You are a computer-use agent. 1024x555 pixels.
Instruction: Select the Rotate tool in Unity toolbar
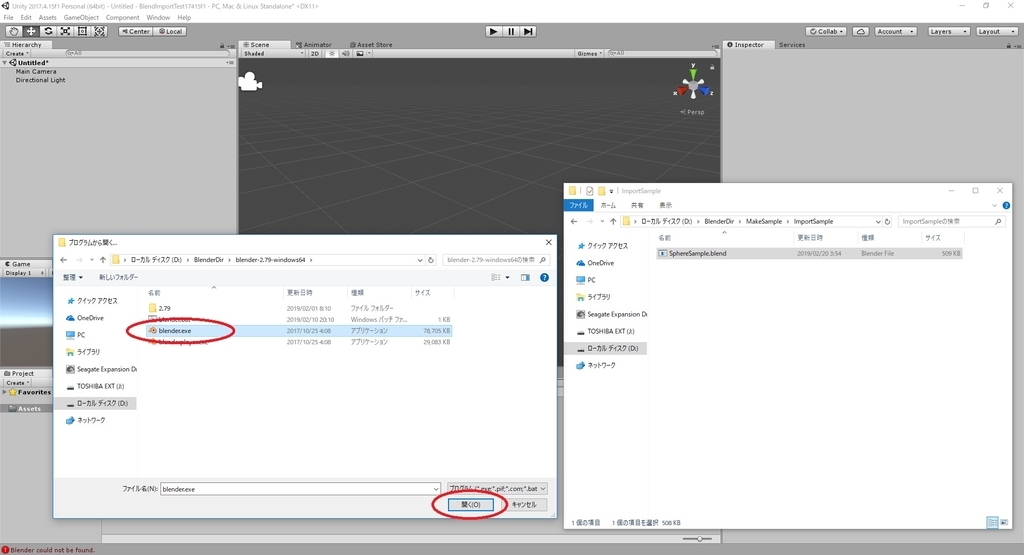click(x=48, y=31)
